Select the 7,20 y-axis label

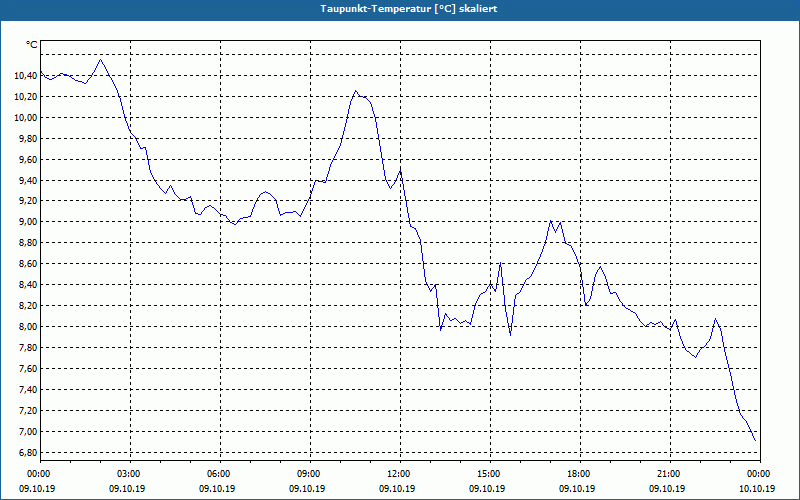[28, 410]
